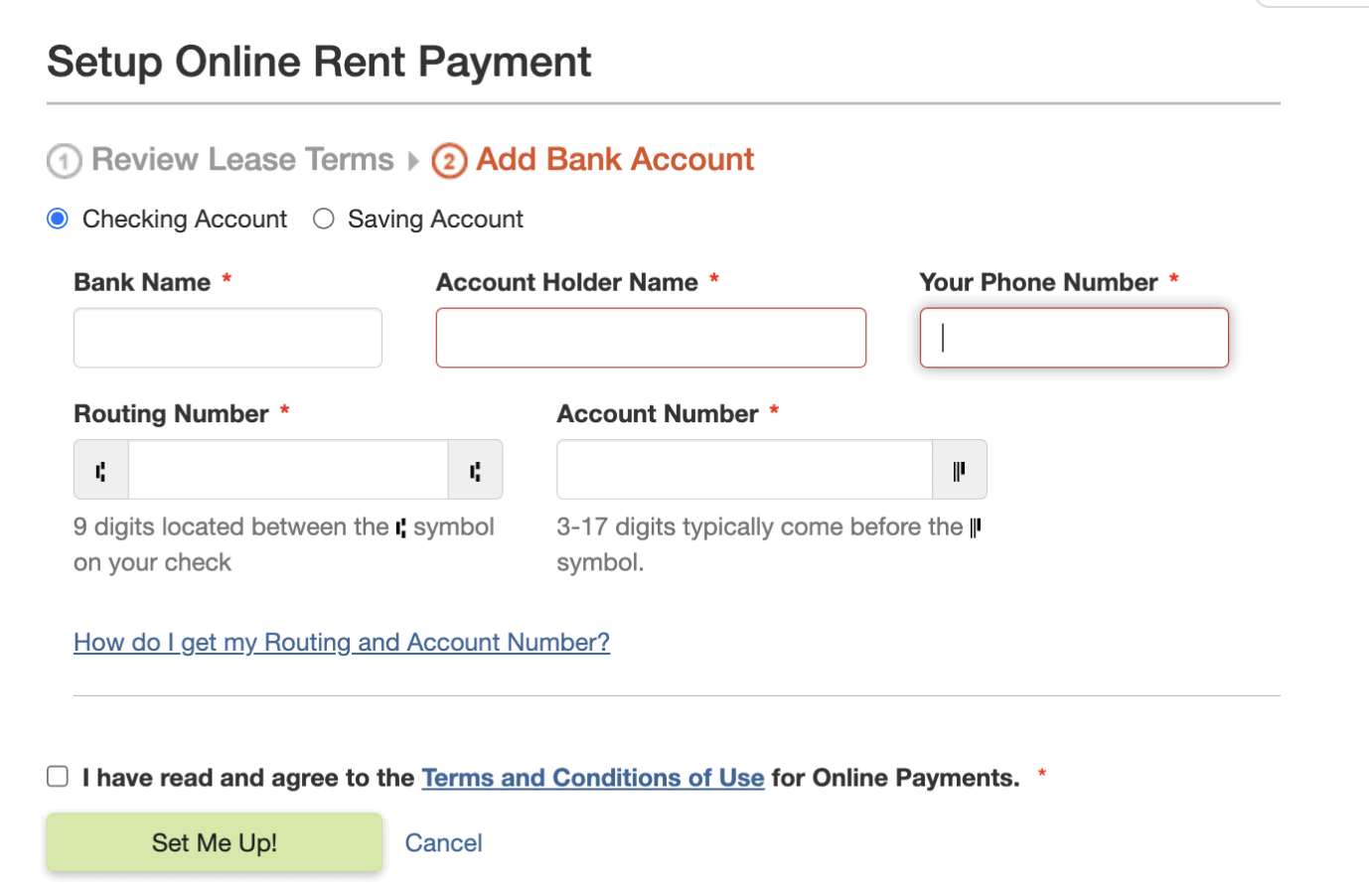This screenshot has height=896, width=1369.
Task: Go to Review Lease Terms step
Action: (242, 160)
